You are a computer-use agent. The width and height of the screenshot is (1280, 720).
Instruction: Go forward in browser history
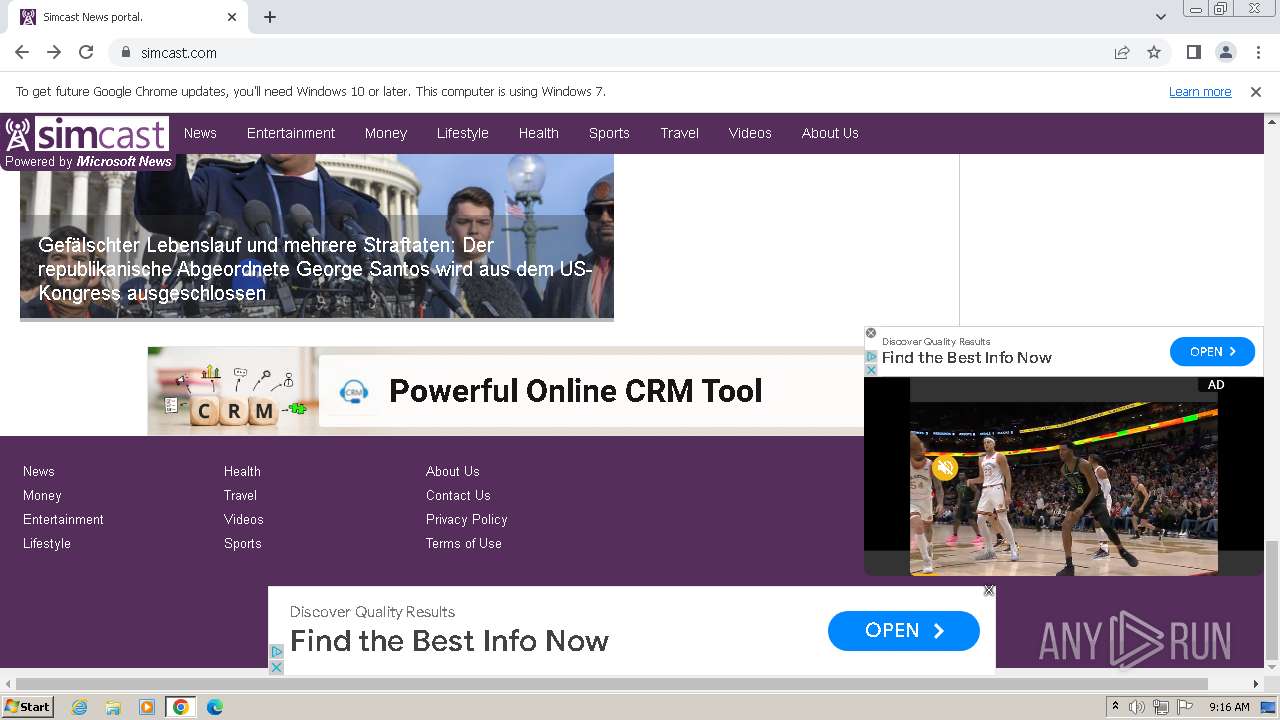point(54,52)
